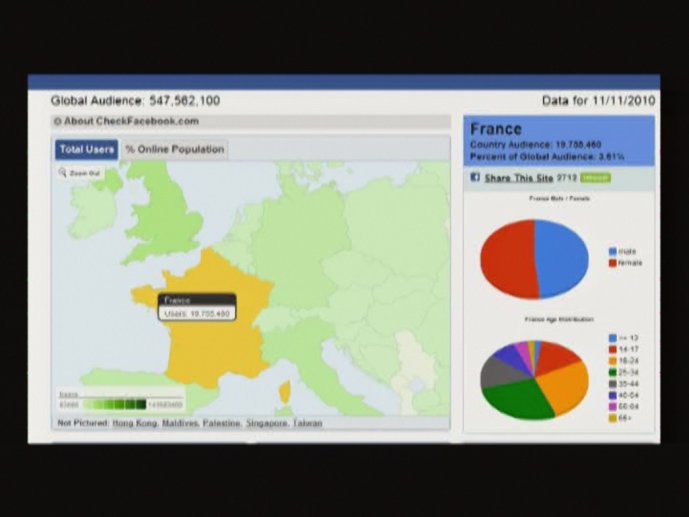Click the 14-17 age legend swatch
The image size is (689, 517).
click(613, 350)
